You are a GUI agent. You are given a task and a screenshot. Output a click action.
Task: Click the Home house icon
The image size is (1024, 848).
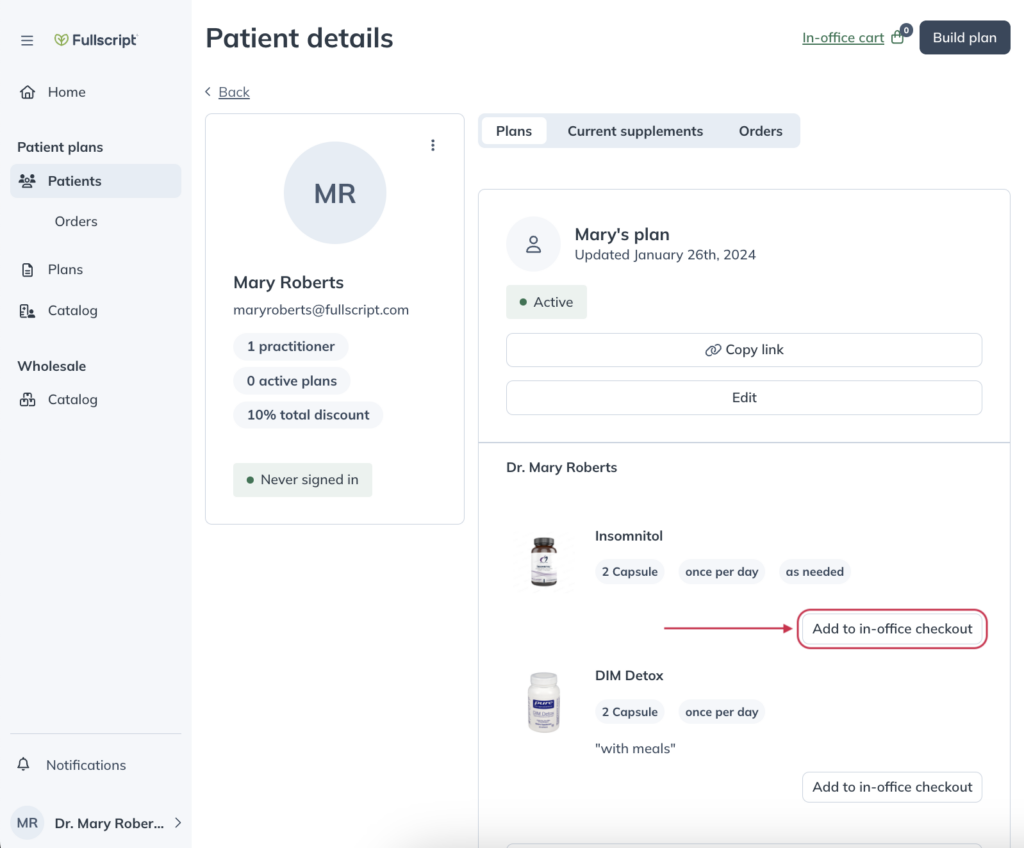(27, 92)
